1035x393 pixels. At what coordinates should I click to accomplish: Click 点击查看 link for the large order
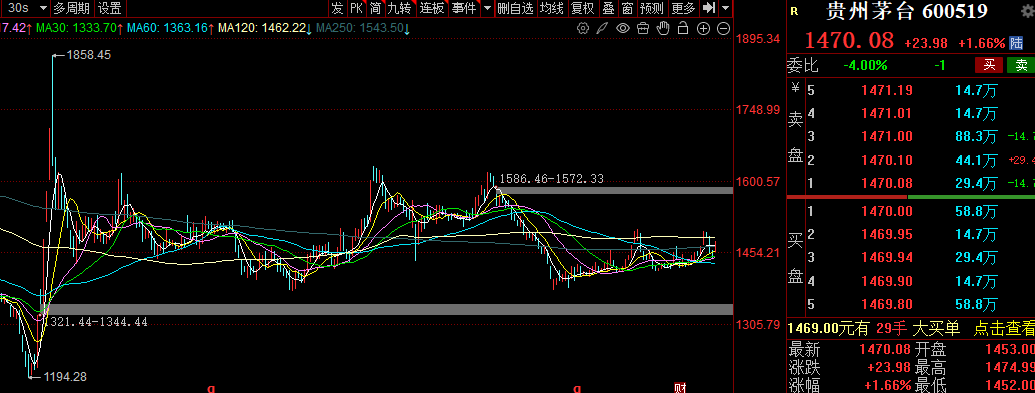pyautogui.click(x=1003, y=328)
